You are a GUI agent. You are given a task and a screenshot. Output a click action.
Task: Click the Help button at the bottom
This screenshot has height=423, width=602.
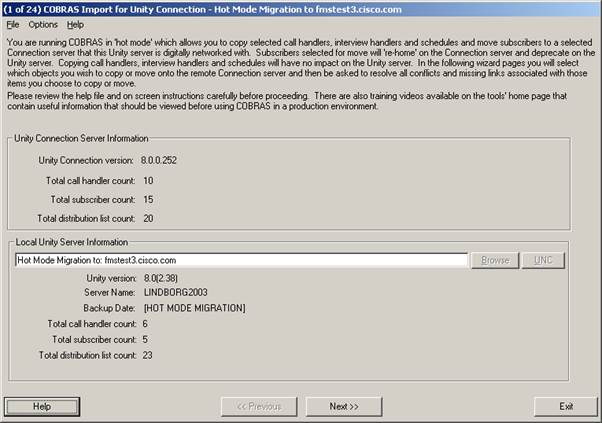42,406
